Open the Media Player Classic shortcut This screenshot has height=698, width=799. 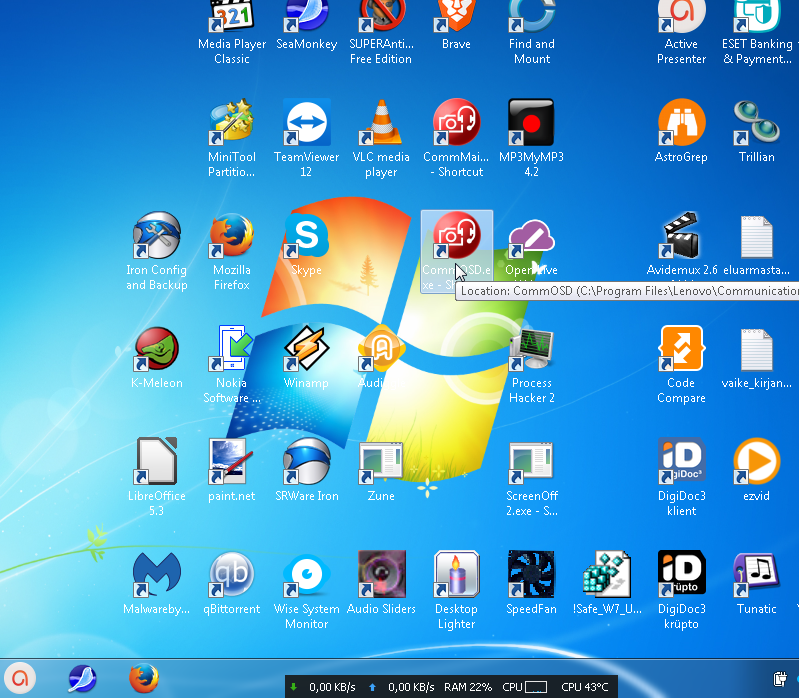click(x=232, y=18)
